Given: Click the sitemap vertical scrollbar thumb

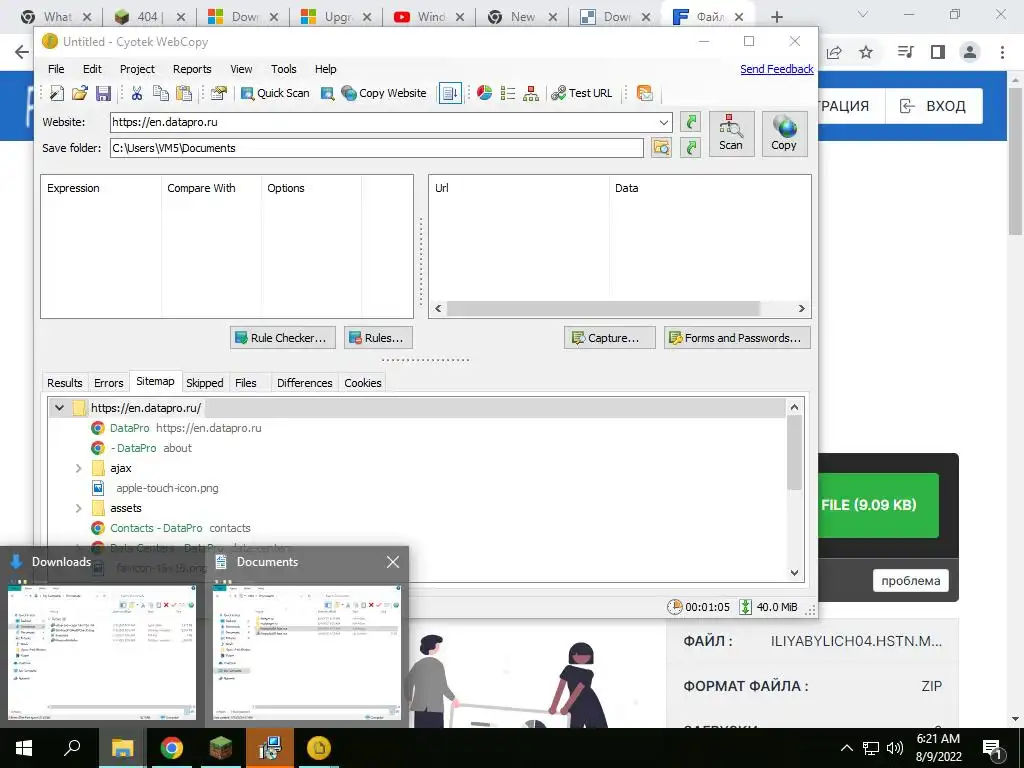Looking at the screenshot, I should (x=794, y=453).
